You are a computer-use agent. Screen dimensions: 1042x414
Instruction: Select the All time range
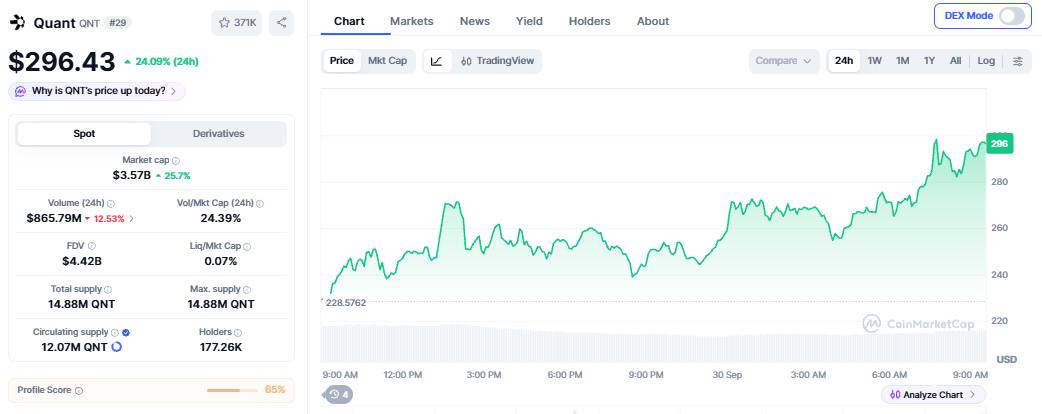tap(956, 61)
